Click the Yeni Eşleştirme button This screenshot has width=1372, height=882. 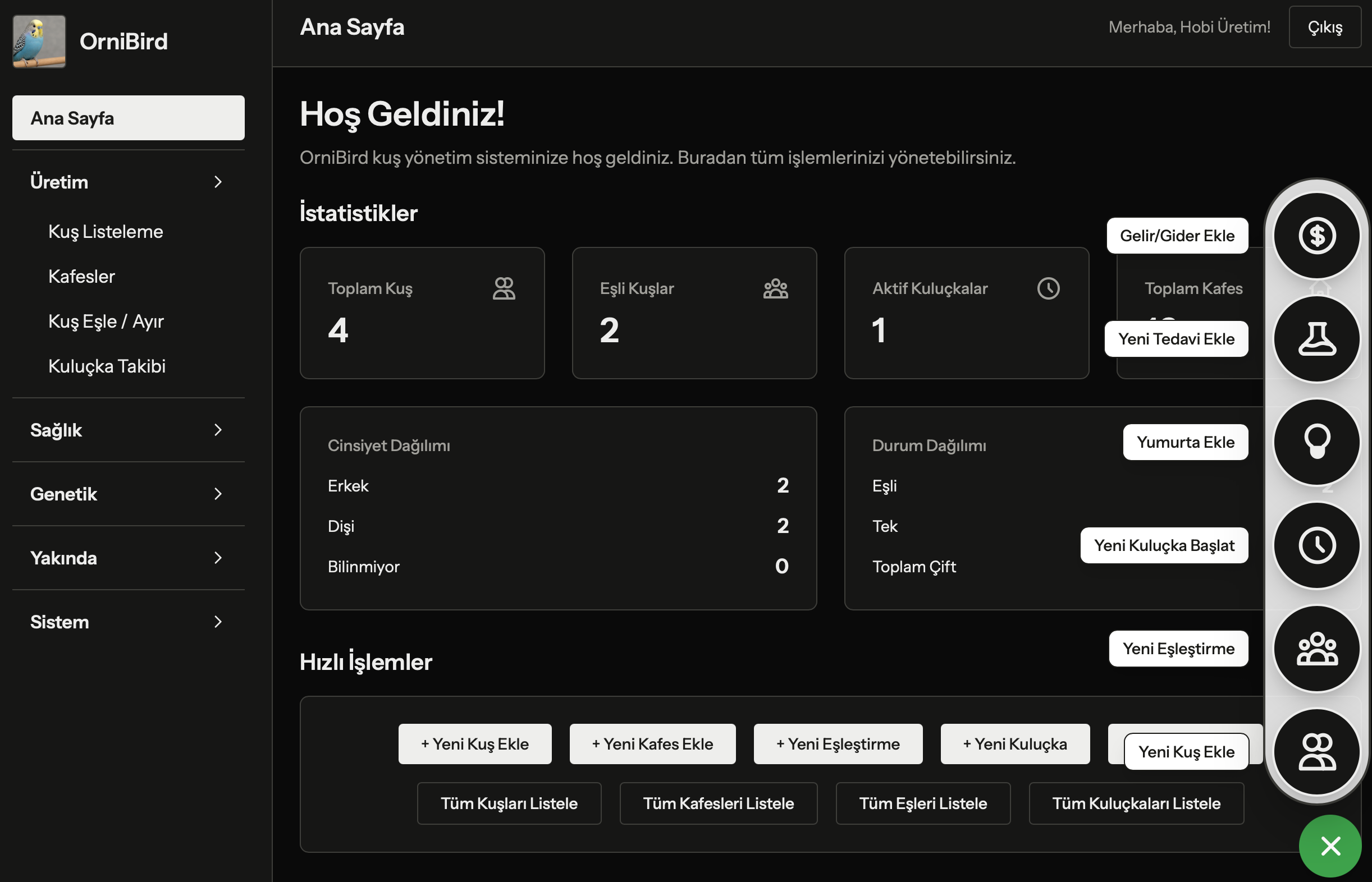coord(1178,648)
